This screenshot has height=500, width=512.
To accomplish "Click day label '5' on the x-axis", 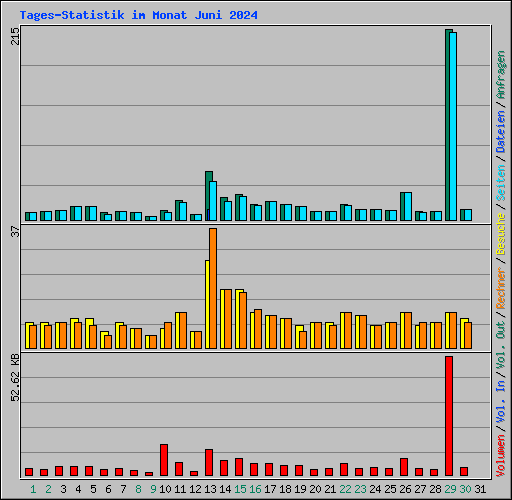I will click(x=93, y=489).
